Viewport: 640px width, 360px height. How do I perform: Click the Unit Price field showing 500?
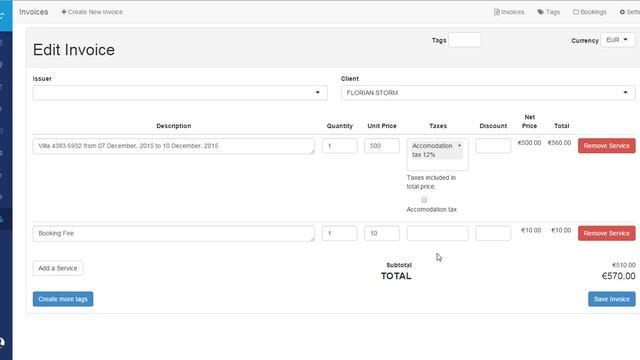pyautogui.click(x=382, y=146)
